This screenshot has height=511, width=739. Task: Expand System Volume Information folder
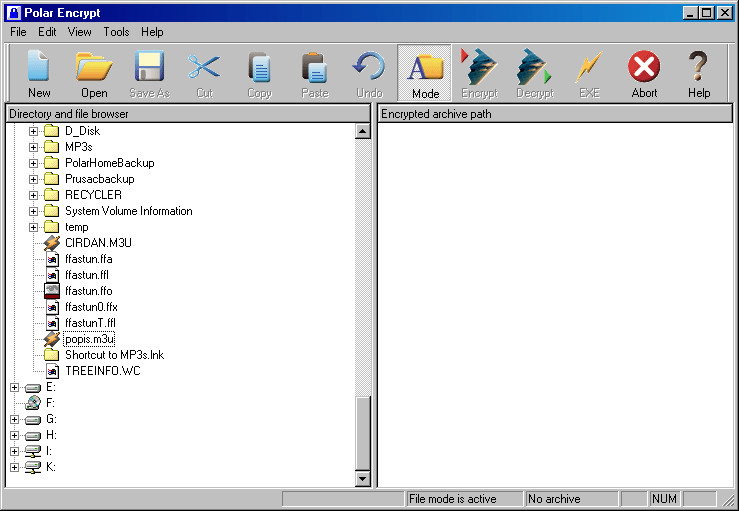coord(33,211)
